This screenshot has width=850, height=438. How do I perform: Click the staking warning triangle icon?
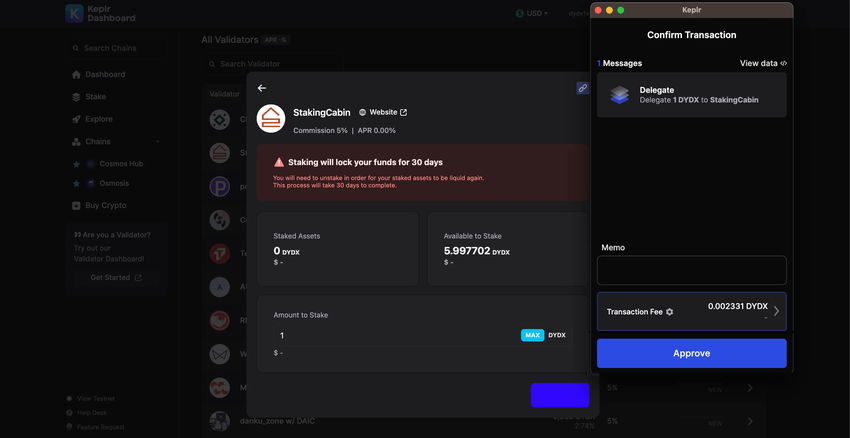(279, 162)
